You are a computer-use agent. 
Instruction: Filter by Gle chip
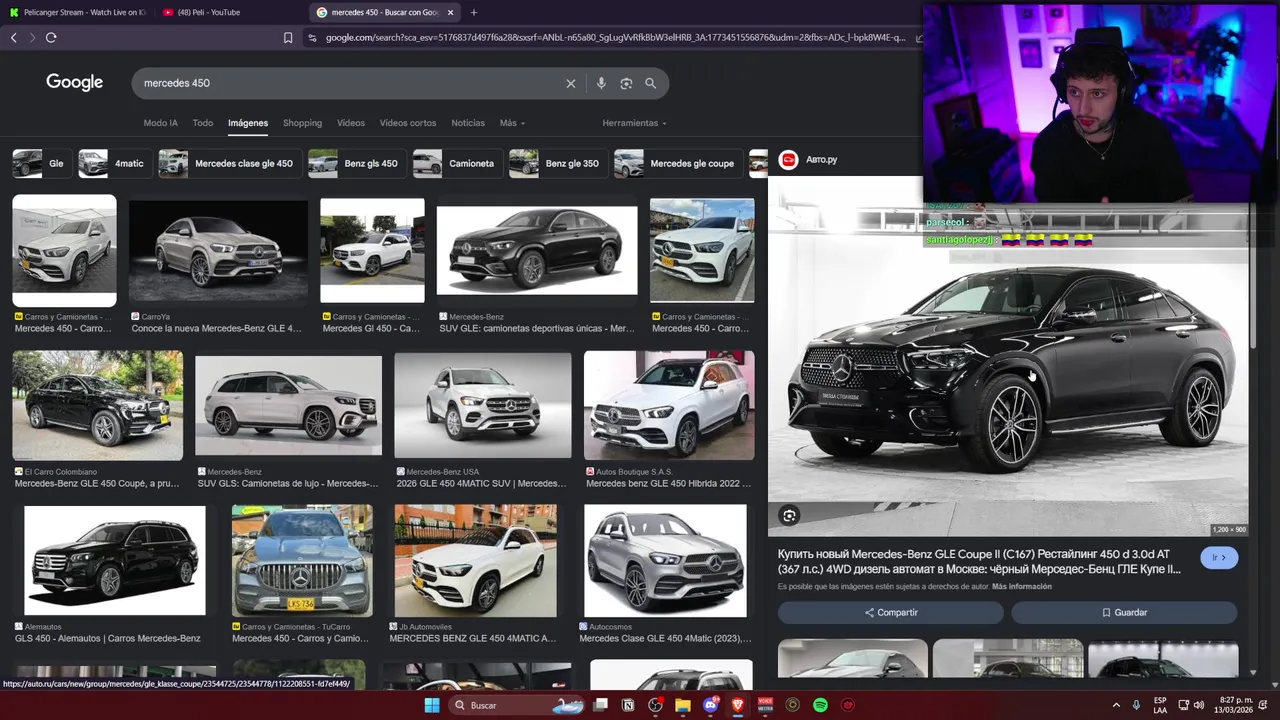click(40, 163)
